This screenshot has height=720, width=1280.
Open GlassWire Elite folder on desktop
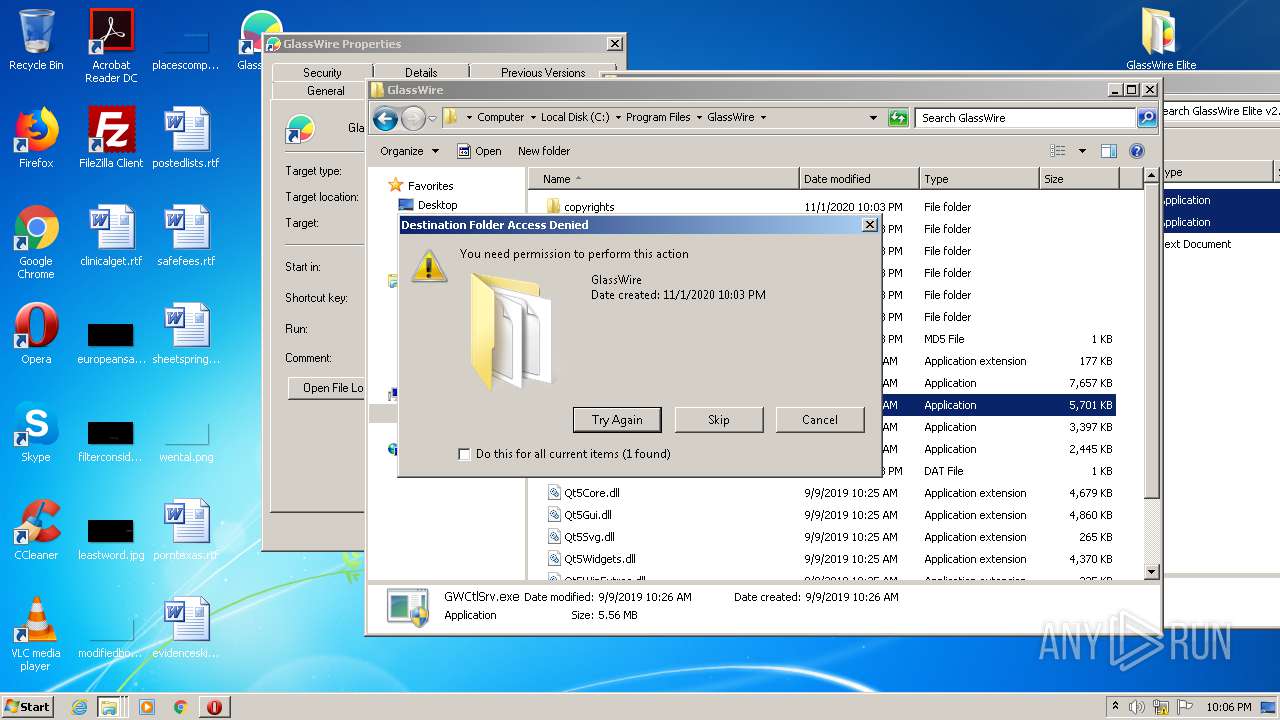[1161, 40]
